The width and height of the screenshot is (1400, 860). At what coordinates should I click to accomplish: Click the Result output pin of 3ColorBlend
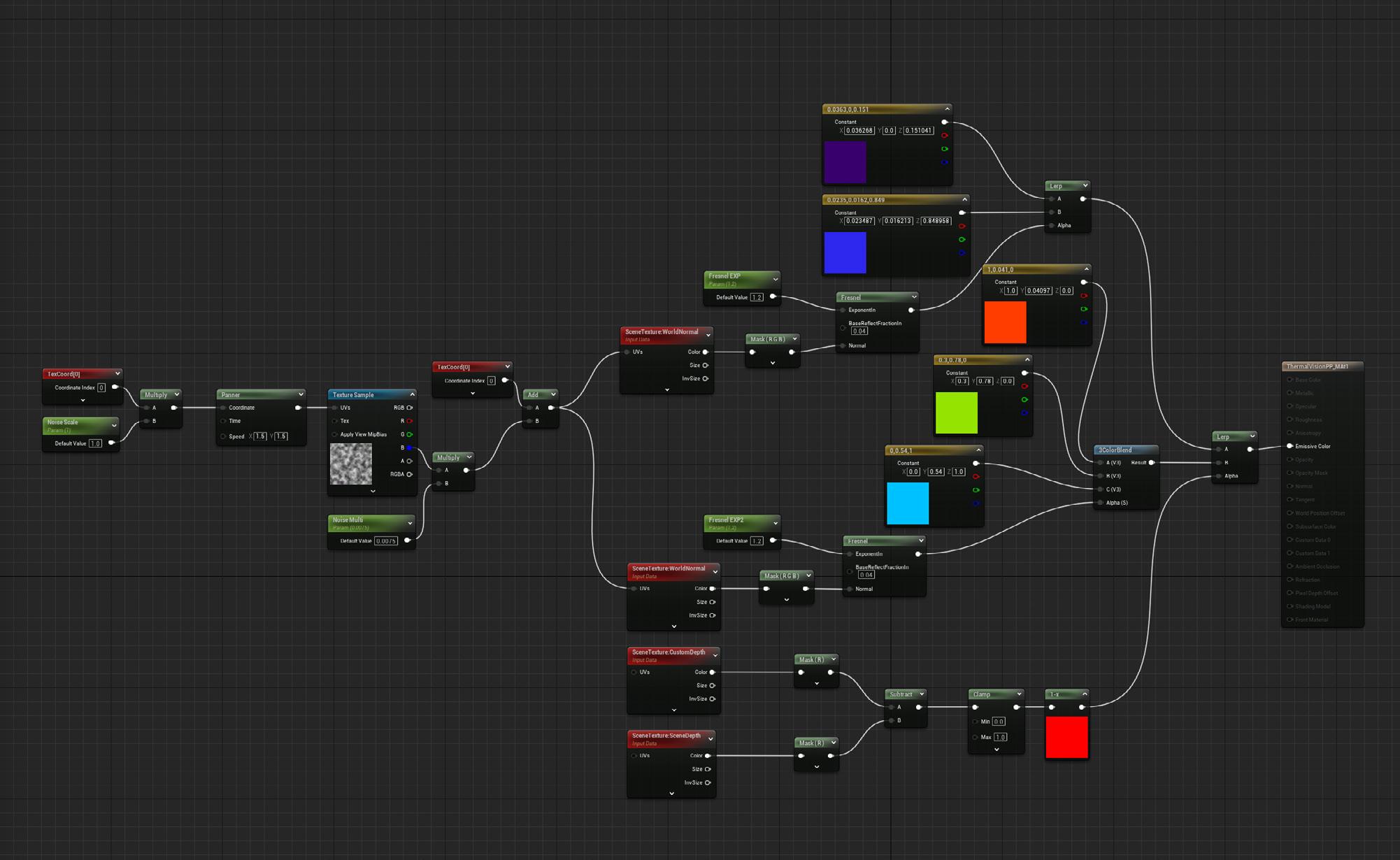pyautogui.click(x=1152, y=463)
